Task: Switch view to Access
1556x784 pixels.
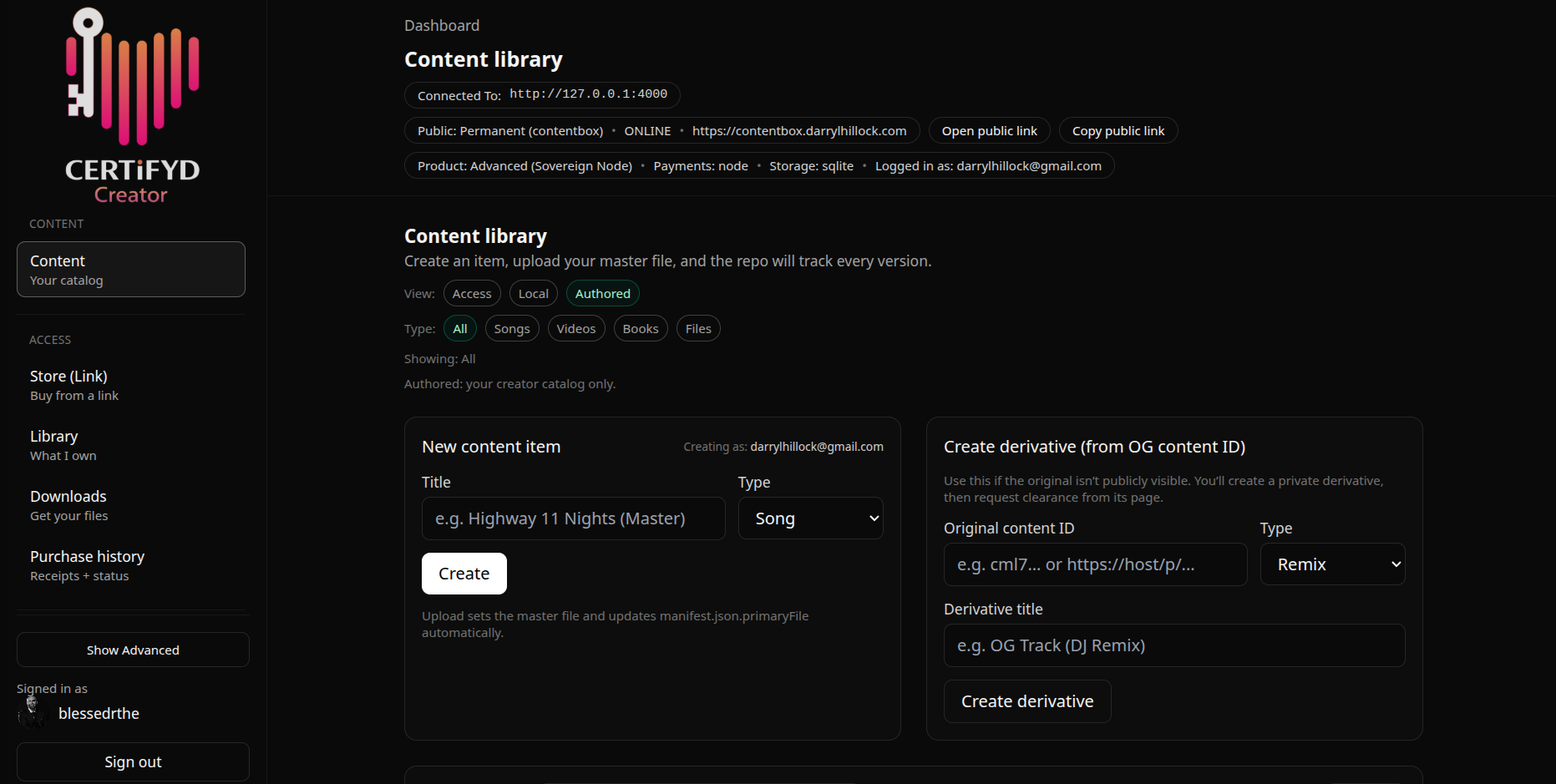Action: pos(471,293)
